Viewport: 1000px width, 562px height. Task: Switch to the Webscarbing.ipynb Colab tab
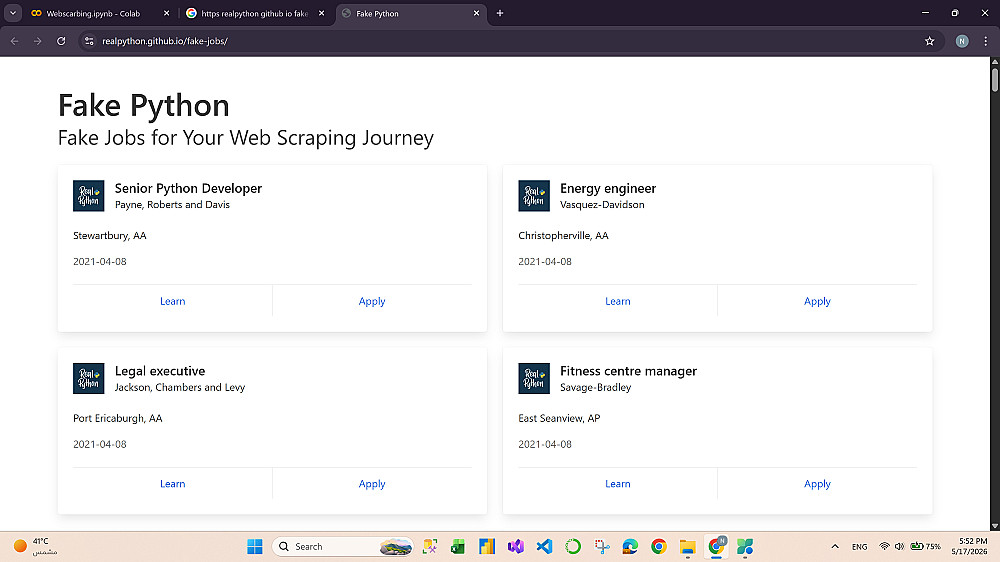93,13
